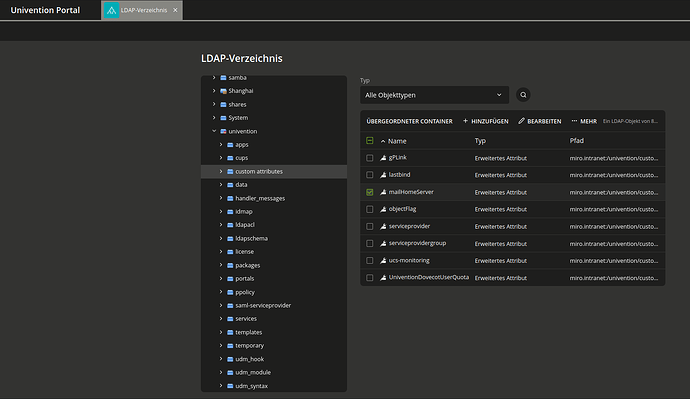
Task: Expand the udm_hook tree node
Action: click(221, 359)
